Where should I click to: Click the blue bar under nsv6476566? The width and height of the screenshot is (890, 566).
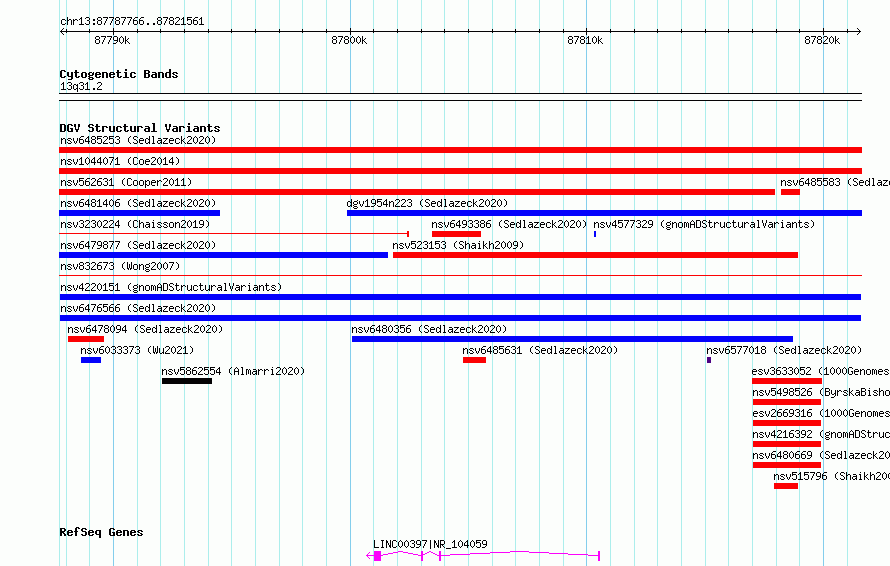click(x=460, y=318)
